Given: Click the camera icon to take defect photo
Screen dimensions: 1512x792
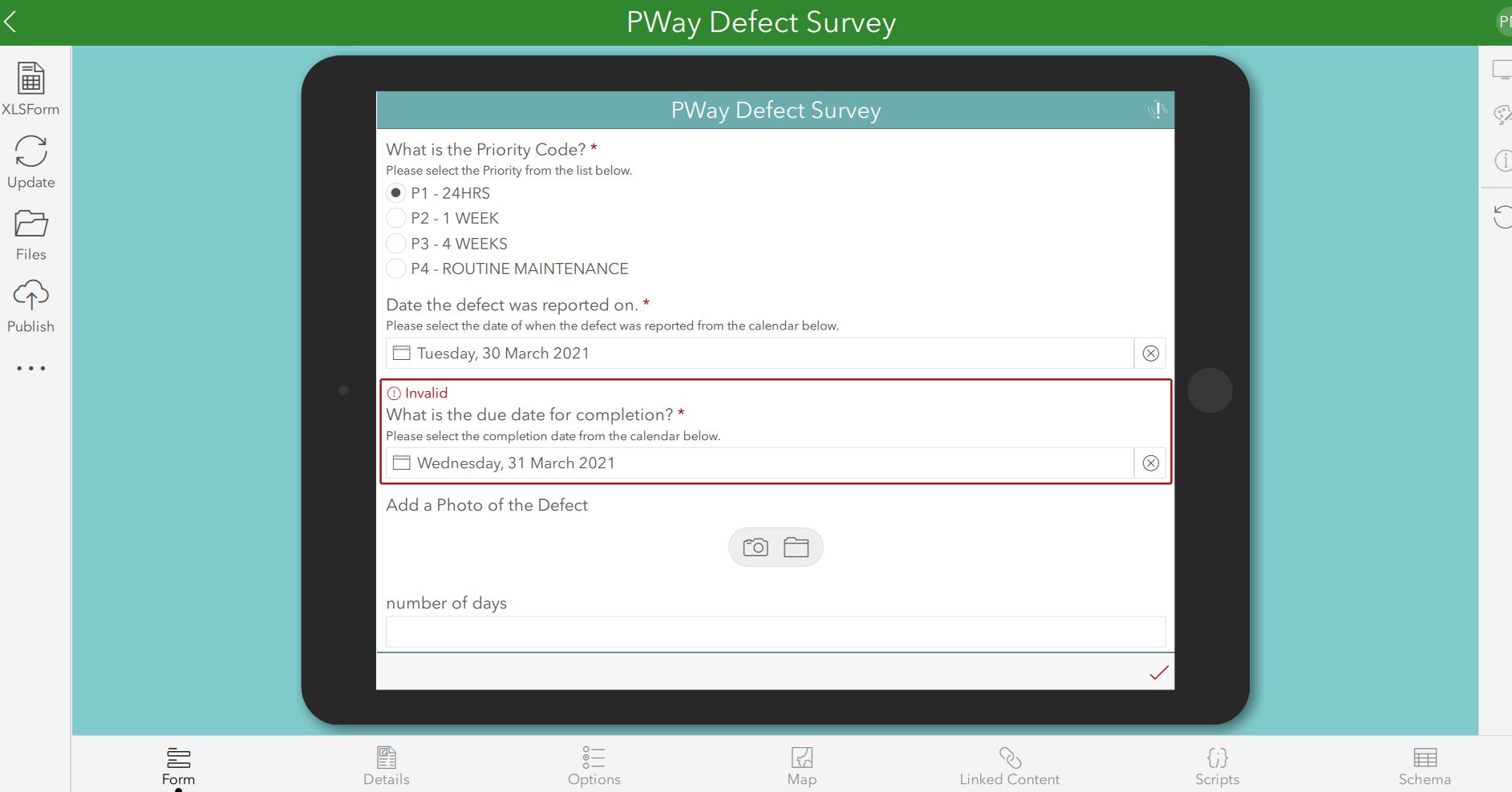Looking at the screenshot, I should [x=755, y=547].
